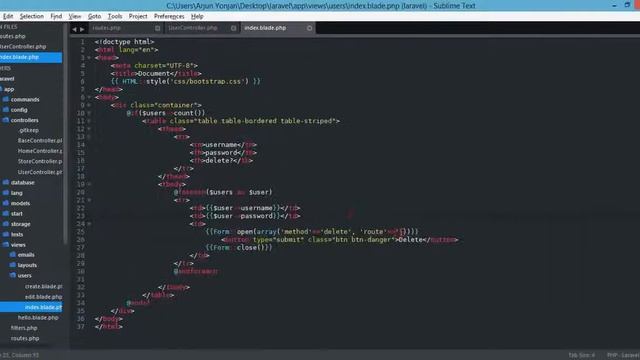Click the emails folder icon
Viewport: 640px width, 360px height.
click(13, 255)
